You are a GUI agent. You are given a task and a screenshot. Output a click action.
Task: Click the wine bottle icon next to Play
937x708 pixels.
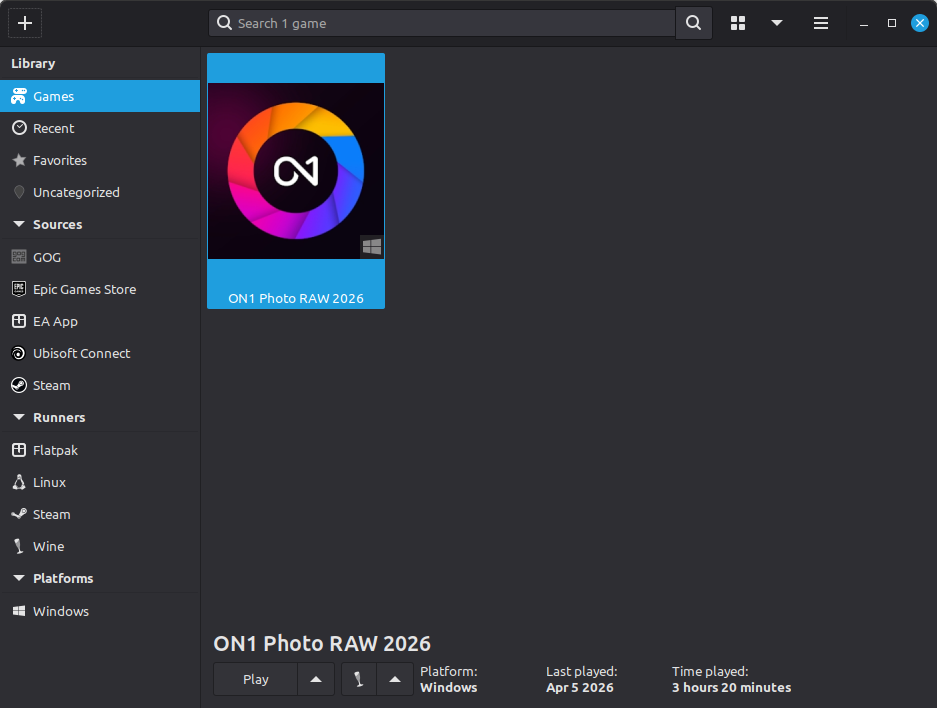point(359,679)
